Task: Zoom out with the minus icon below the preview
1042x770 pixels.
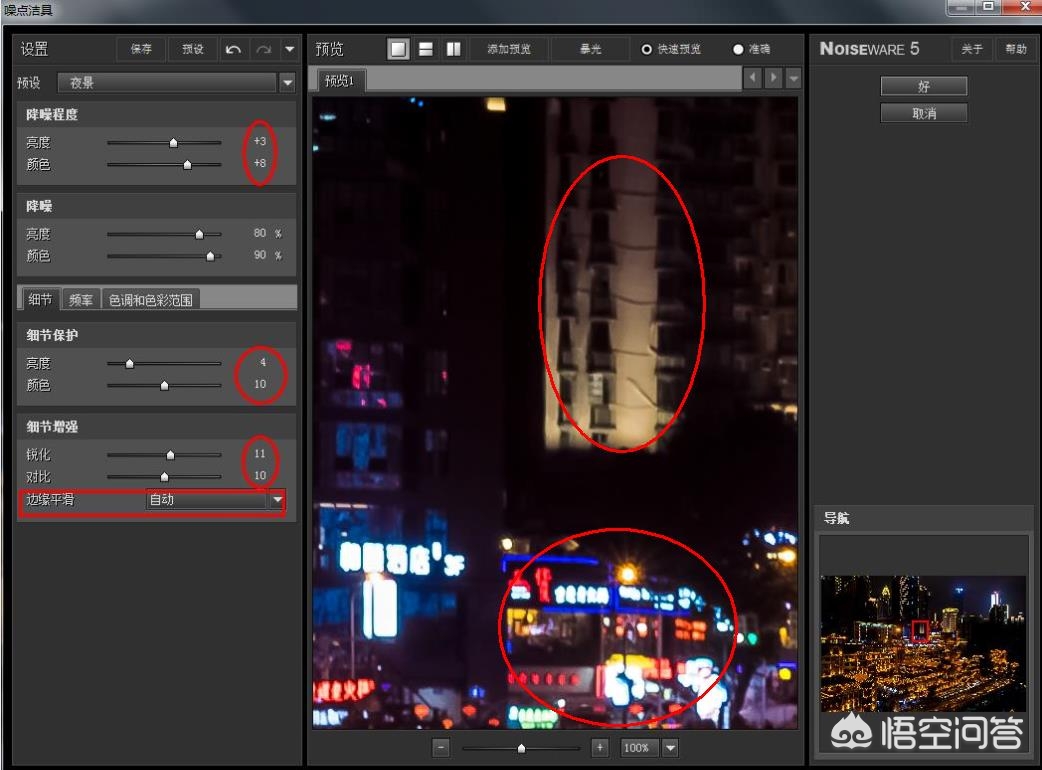Action: tap(440, 747)
